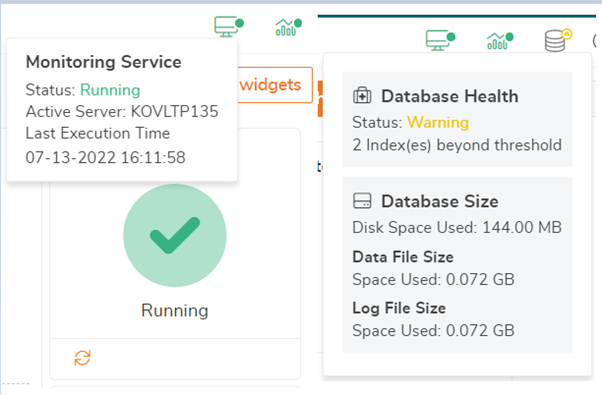Click the analytics chart icon on the left toolbar

(x=288, y=27)
